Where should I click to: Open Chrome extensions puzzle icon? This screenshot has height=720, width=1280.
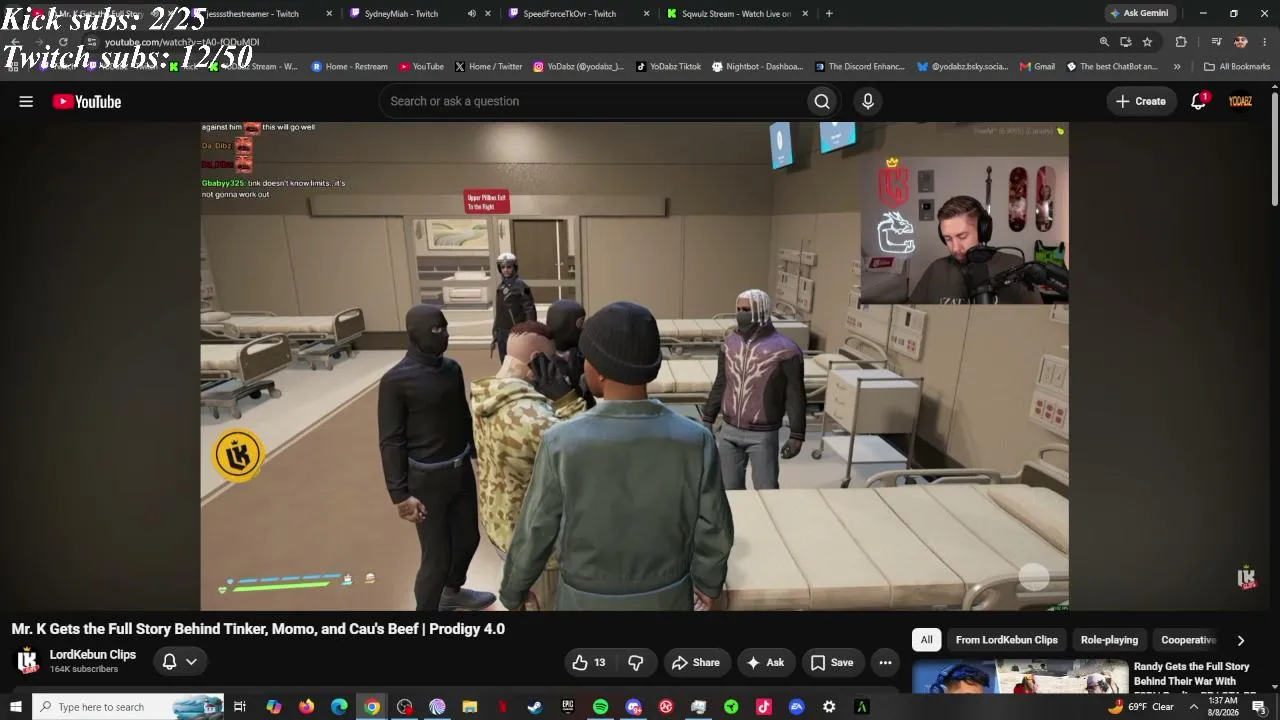tap(1181, 42)
